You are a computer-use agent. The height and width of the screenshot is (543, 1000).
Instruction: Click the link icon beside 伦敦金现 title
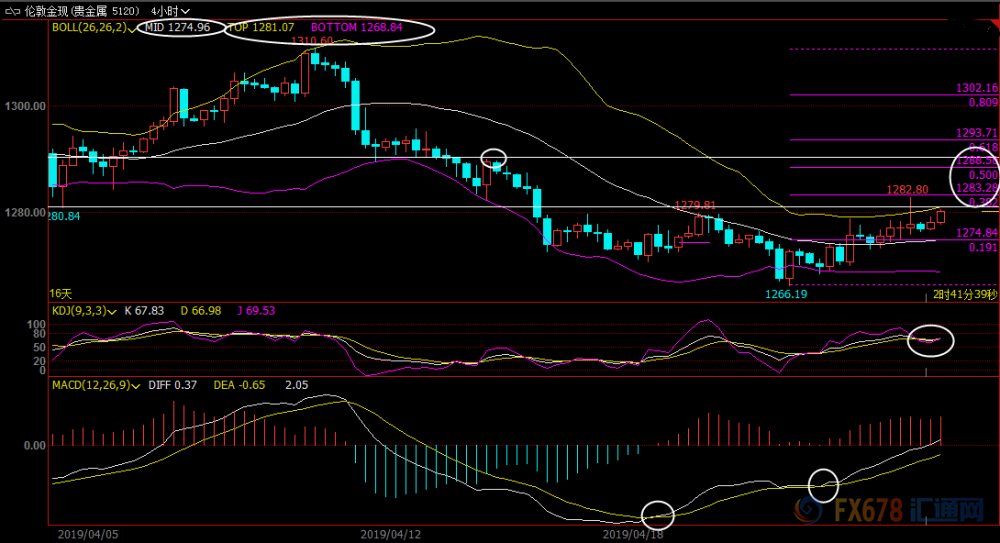(x=12, y=11)
